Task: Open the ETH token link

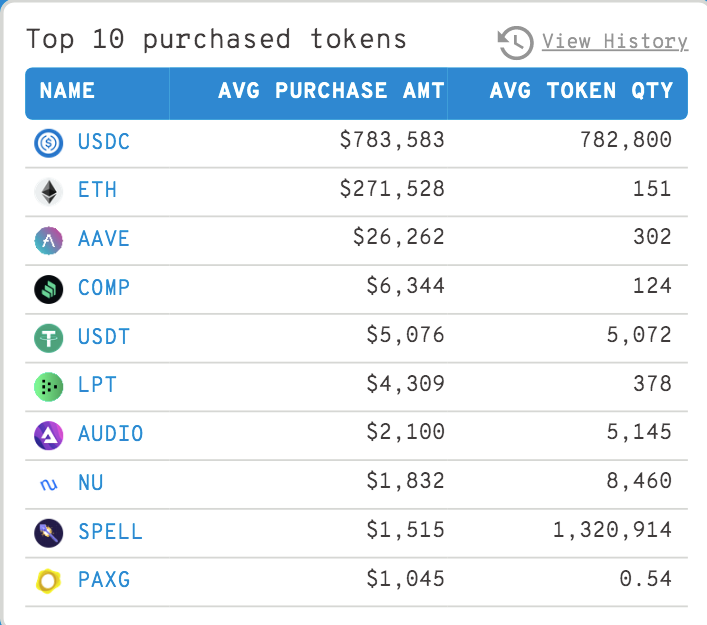Action: [97, 190]
